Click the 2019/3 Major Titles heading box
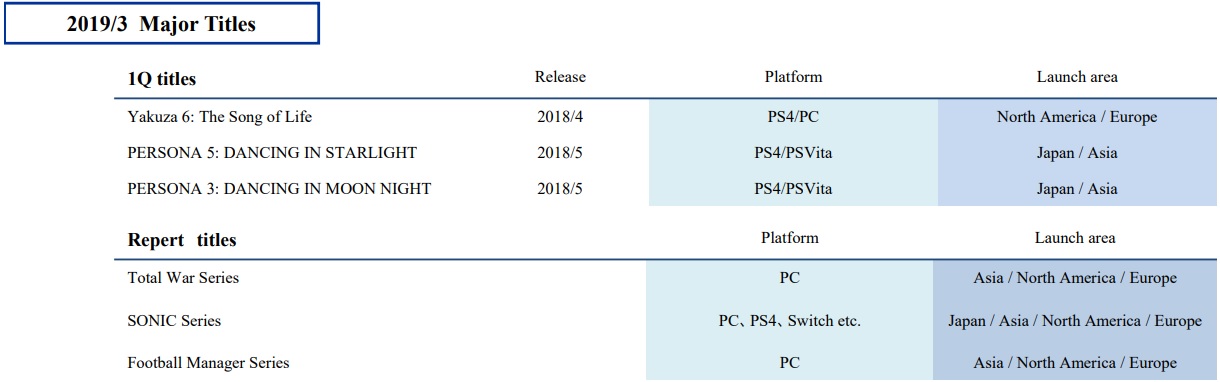1220x382 pixels. tap(161, 24)
